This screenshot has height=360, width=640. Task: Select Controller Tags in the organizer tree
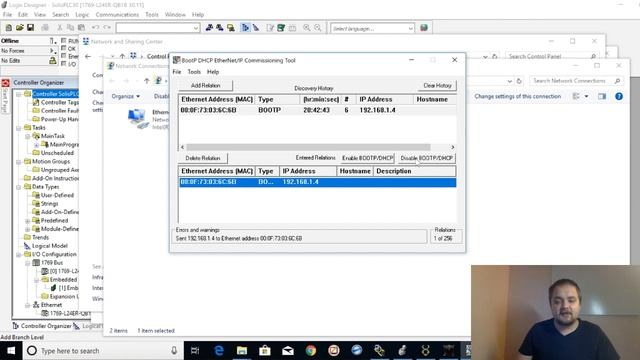coord(59,102)
